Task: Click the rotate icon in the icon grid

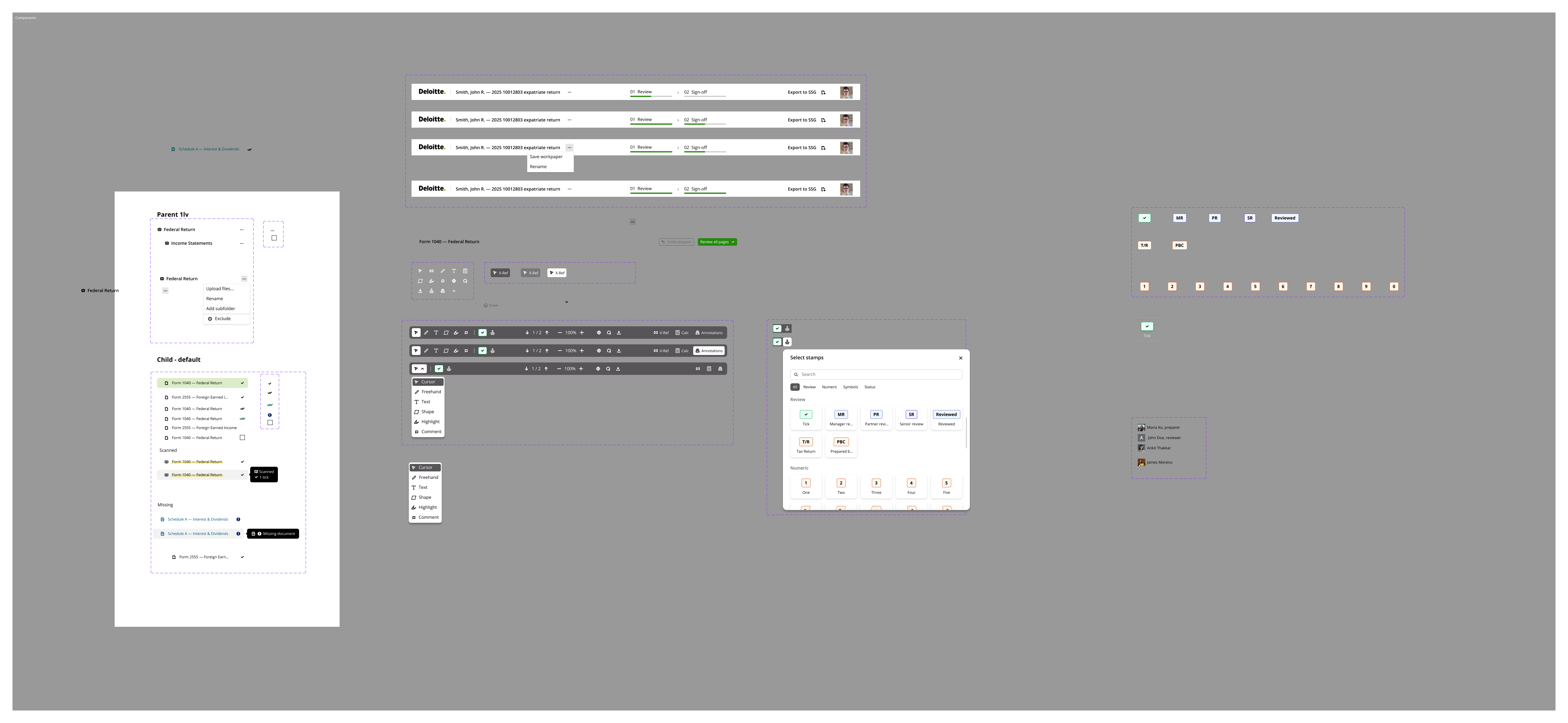Action: coord(465,281)
